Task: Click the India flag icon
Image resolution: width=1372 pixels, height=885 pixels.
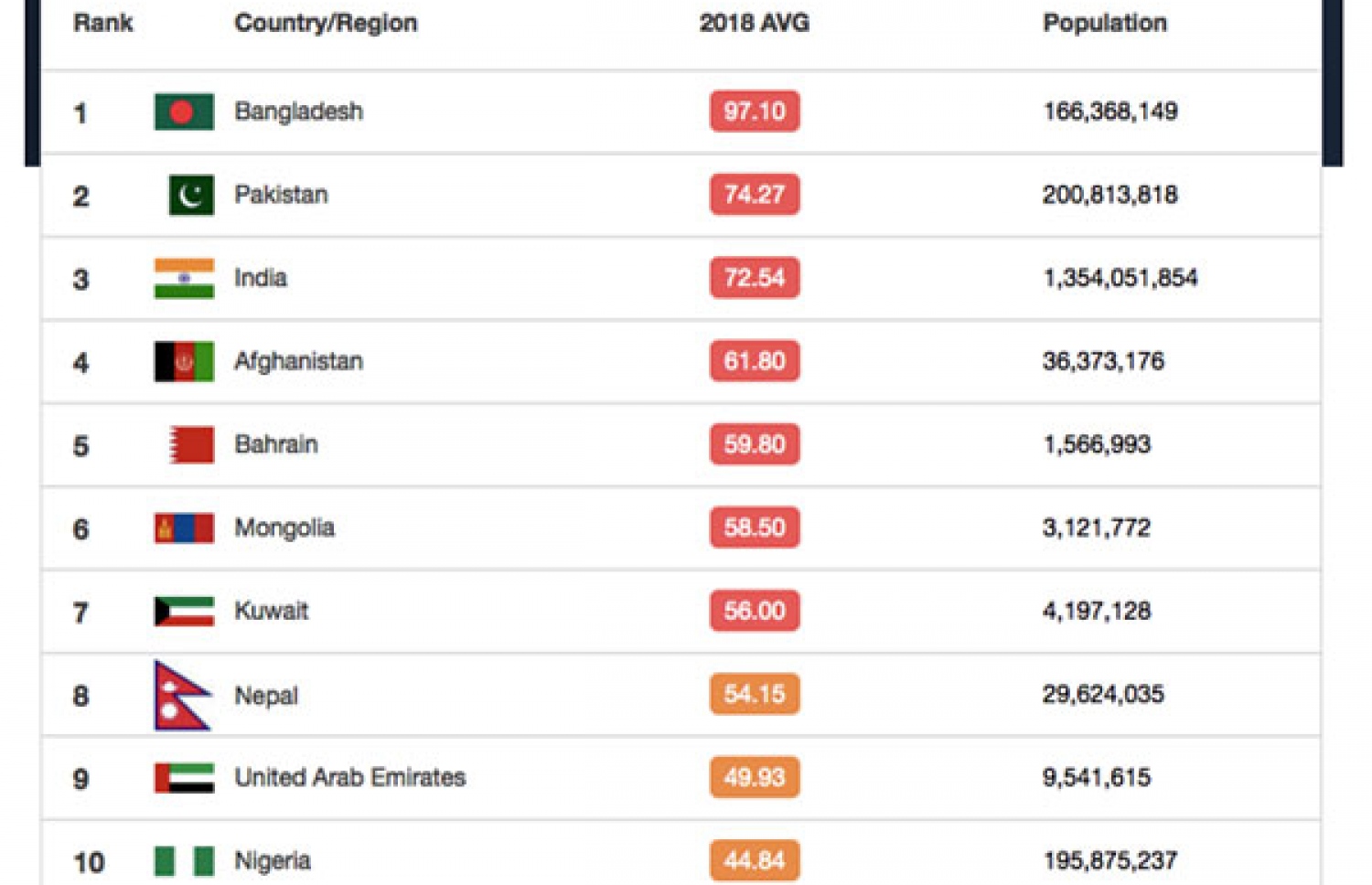Action: (184, 278)
